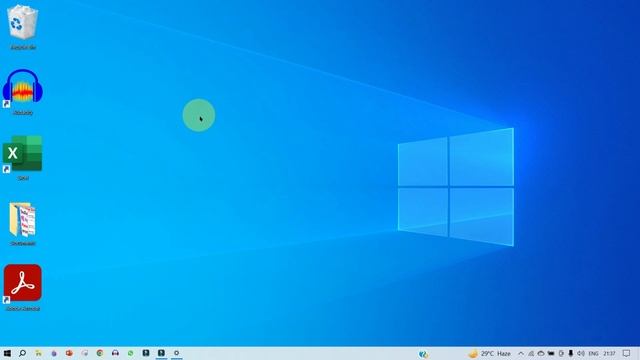Open the network tray icon
This screenshot has height=360, width=640.
pyautogui.click(x=531, y=353)
